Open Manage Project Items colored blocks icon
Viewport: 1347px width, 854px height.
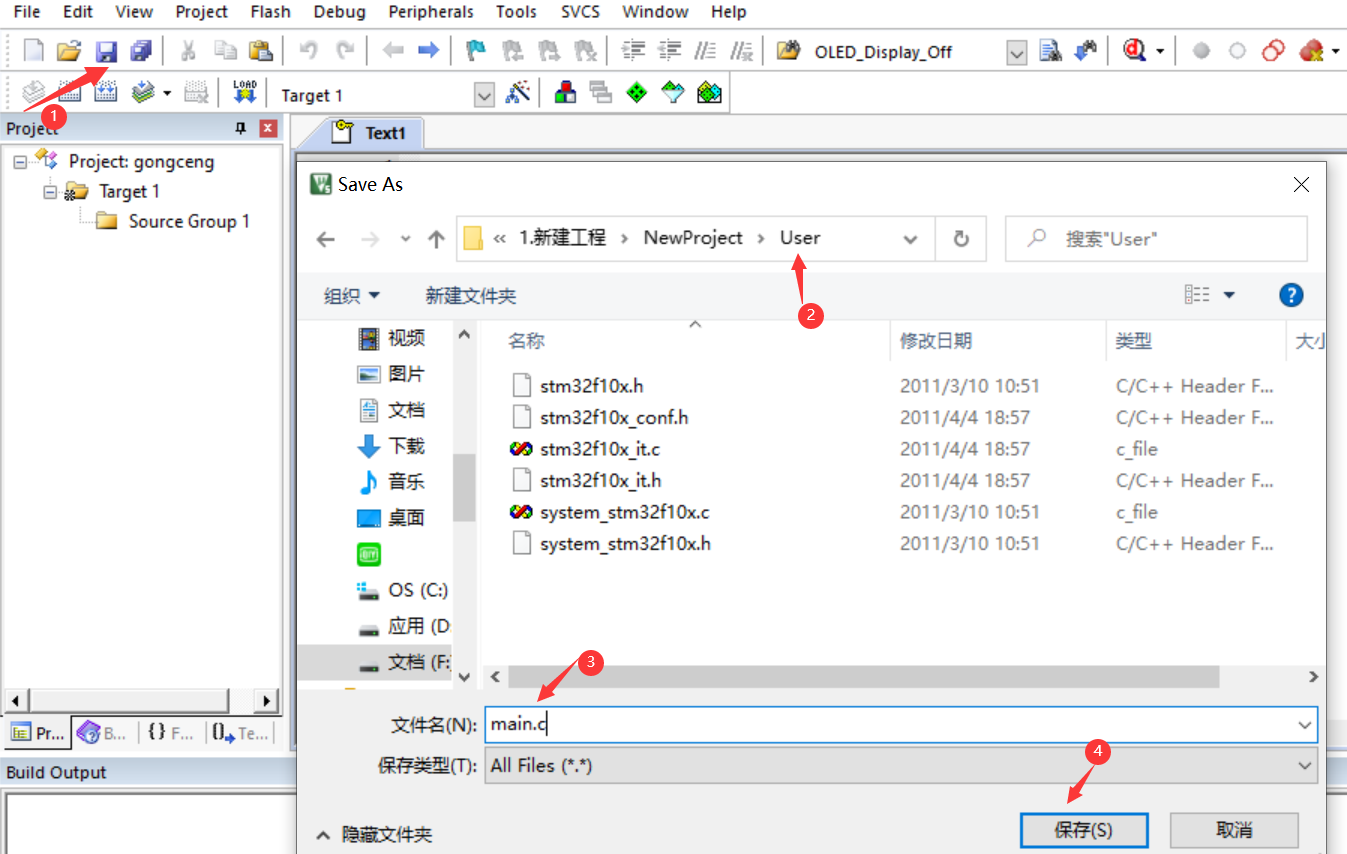pos(565,94)
